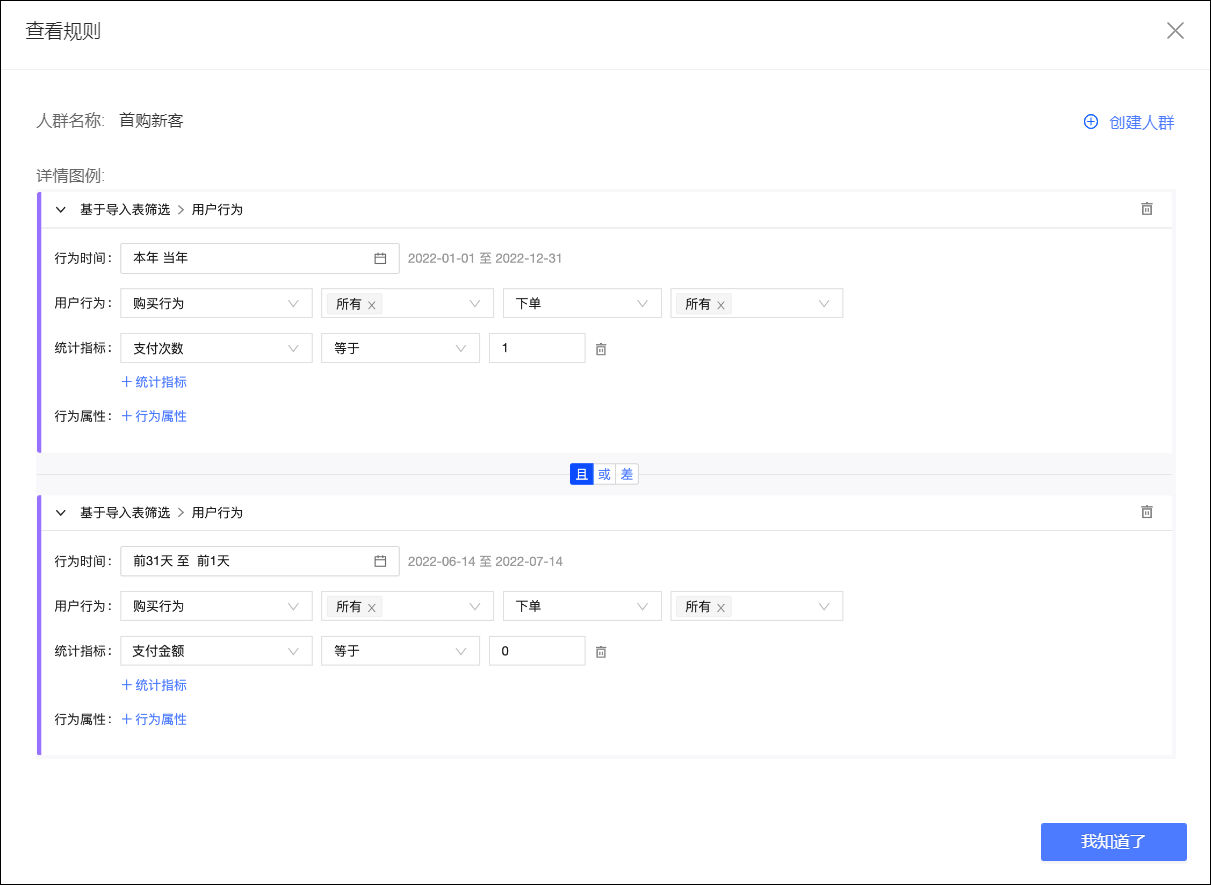This screenshot has width=1211, height=885.
Task: Open 购买行为 dropdown in first rule
Action: (x=216, y=303)
